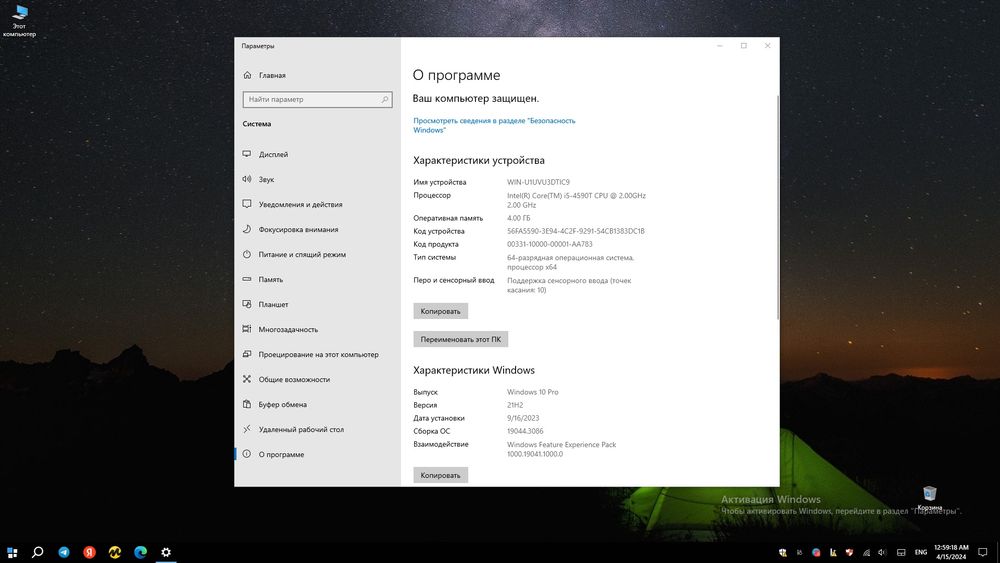Launch Microsoft Edge from the taskbar
Viewport: 1000px width, 563px height.
point(140,552)
